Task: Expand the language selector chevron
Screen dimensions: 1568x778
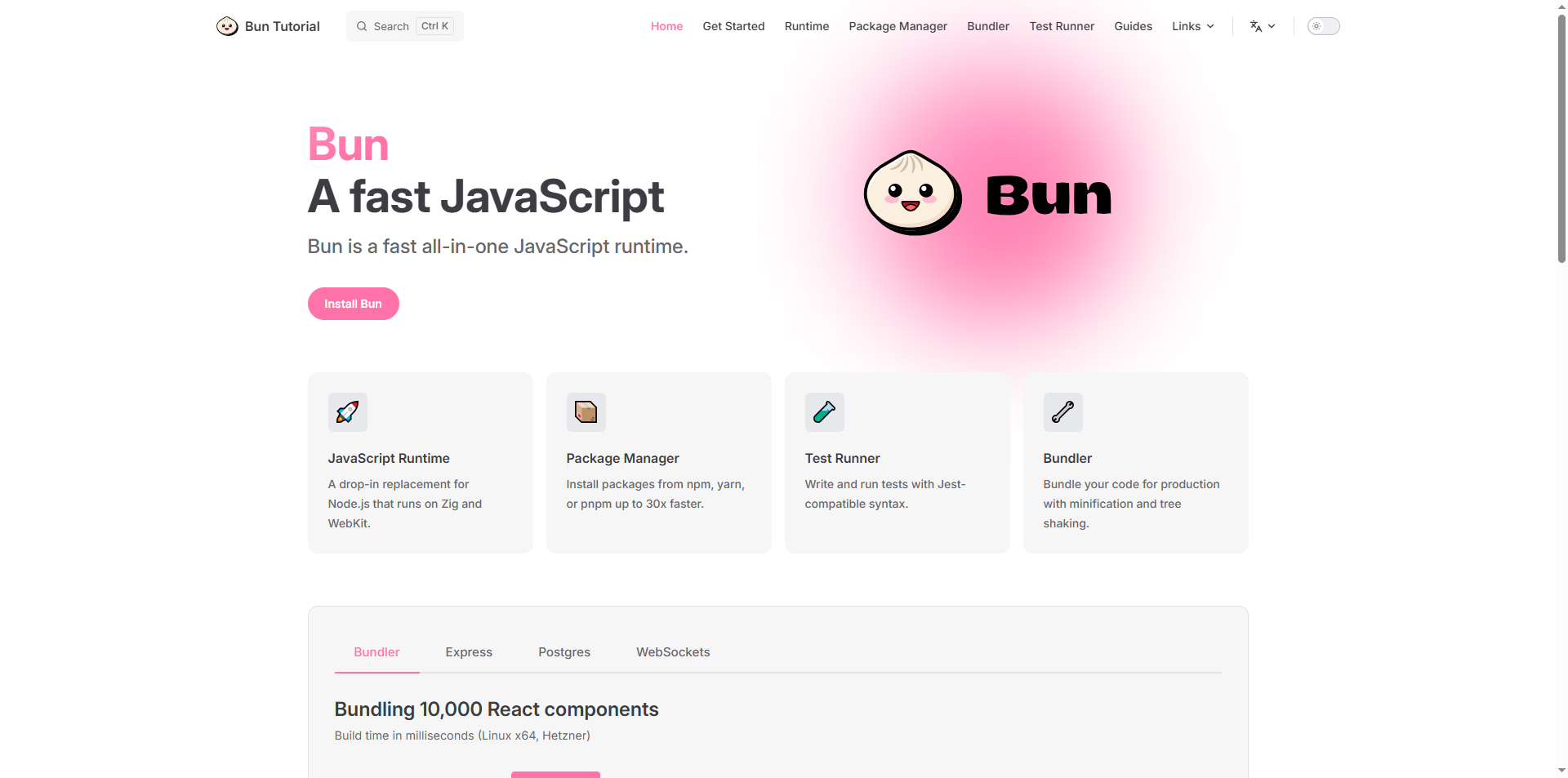Action: coord(1272,26)
